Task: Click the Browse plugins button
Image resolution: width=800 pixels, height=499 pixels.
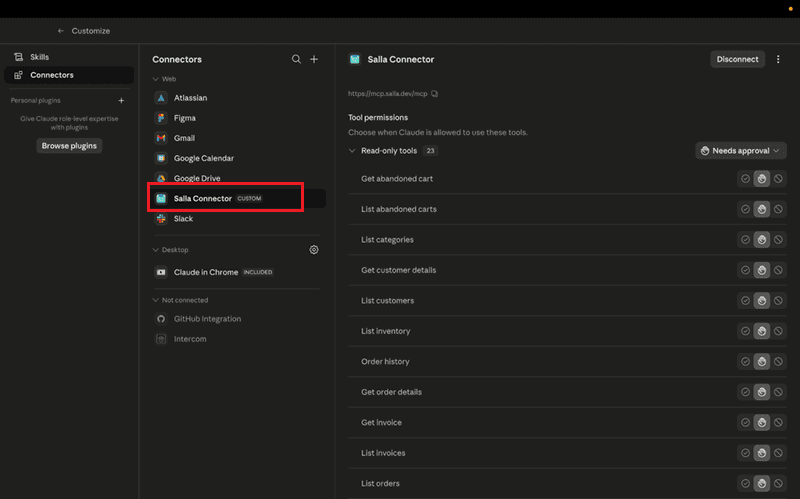Action: tap(69, 146)
